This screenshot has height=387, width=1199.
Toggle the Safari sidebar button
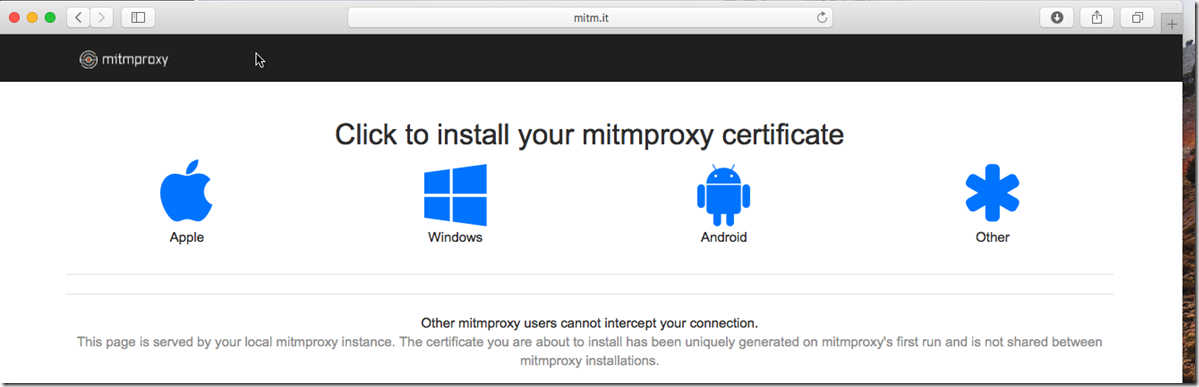point(138,17)
